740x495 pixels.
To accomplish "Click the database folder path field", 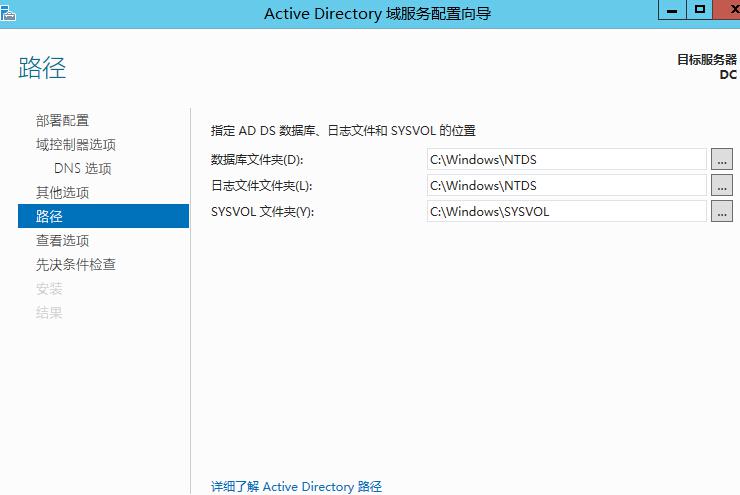I will point(566,159).
